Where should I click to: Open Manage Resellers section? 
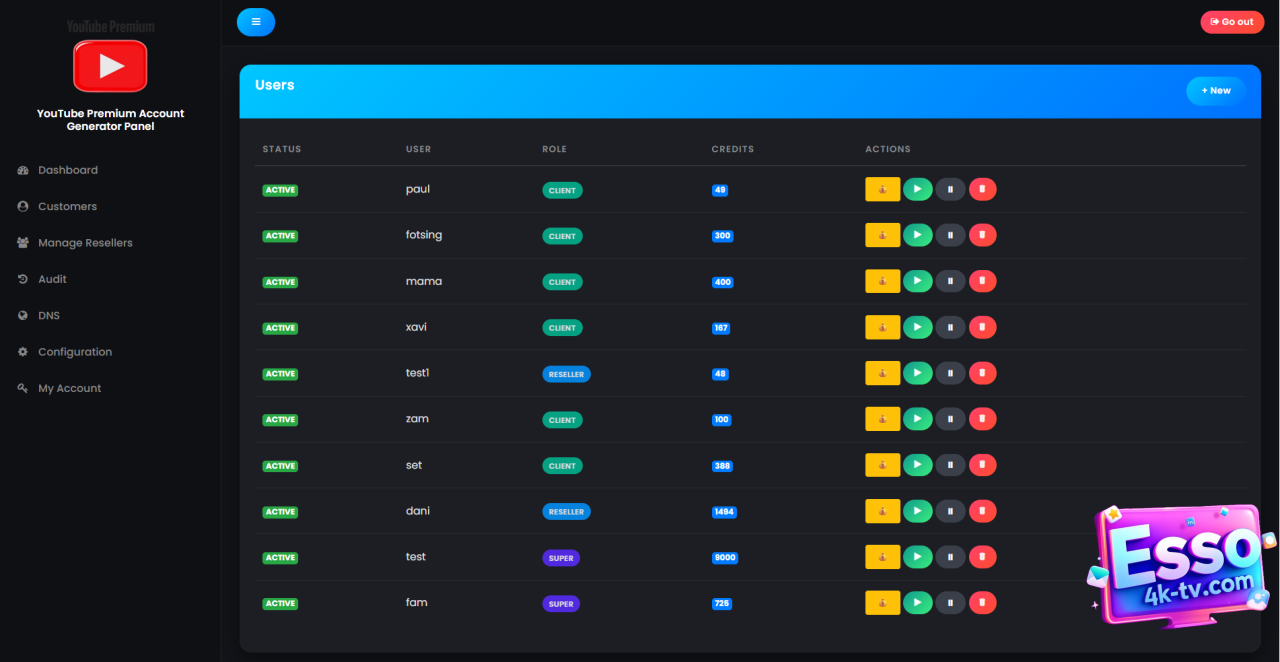click(85, 243)
